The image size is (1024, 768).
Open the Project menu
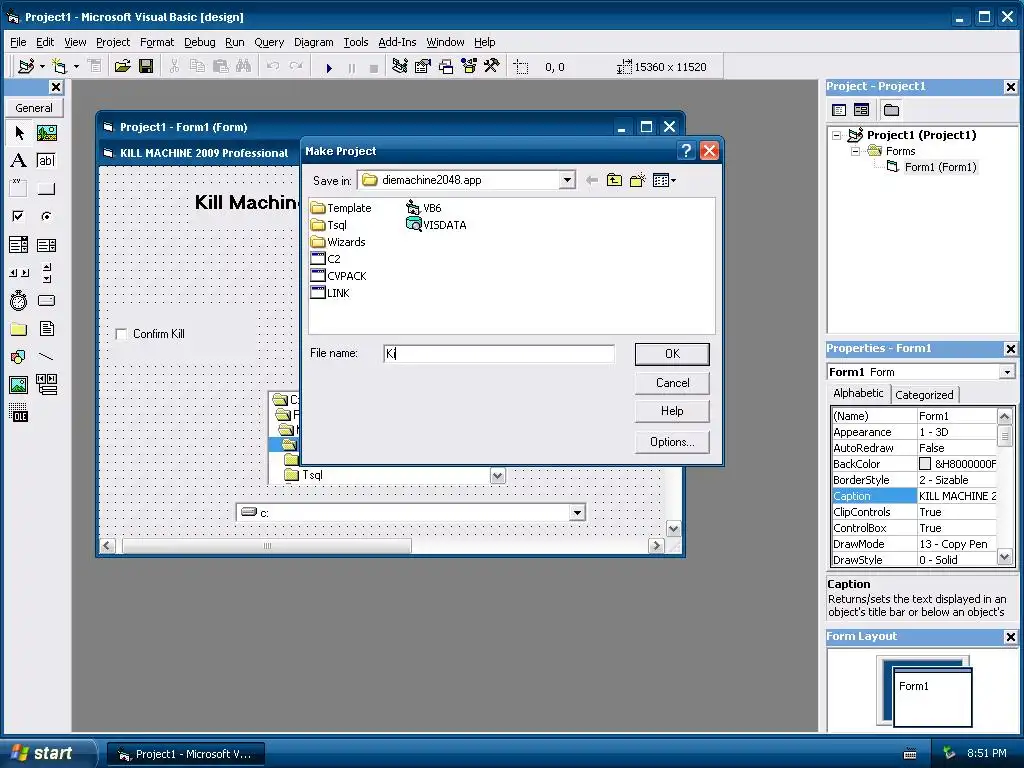click(x=113, y=42)
